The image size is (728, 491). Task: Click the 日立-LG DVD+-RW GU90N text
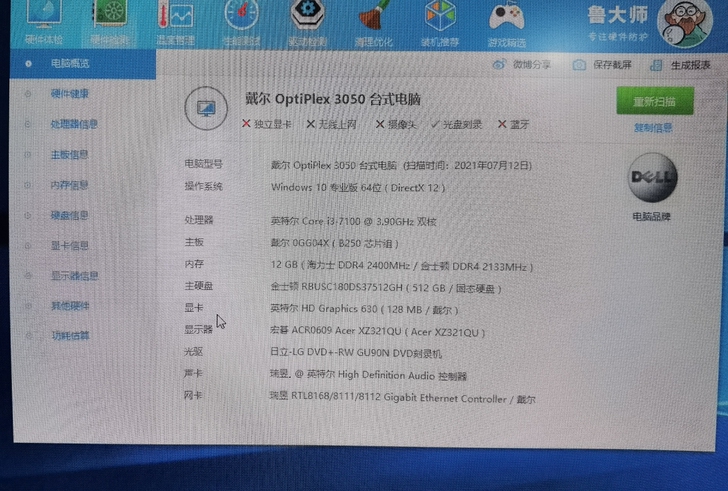tap(356, 353)
